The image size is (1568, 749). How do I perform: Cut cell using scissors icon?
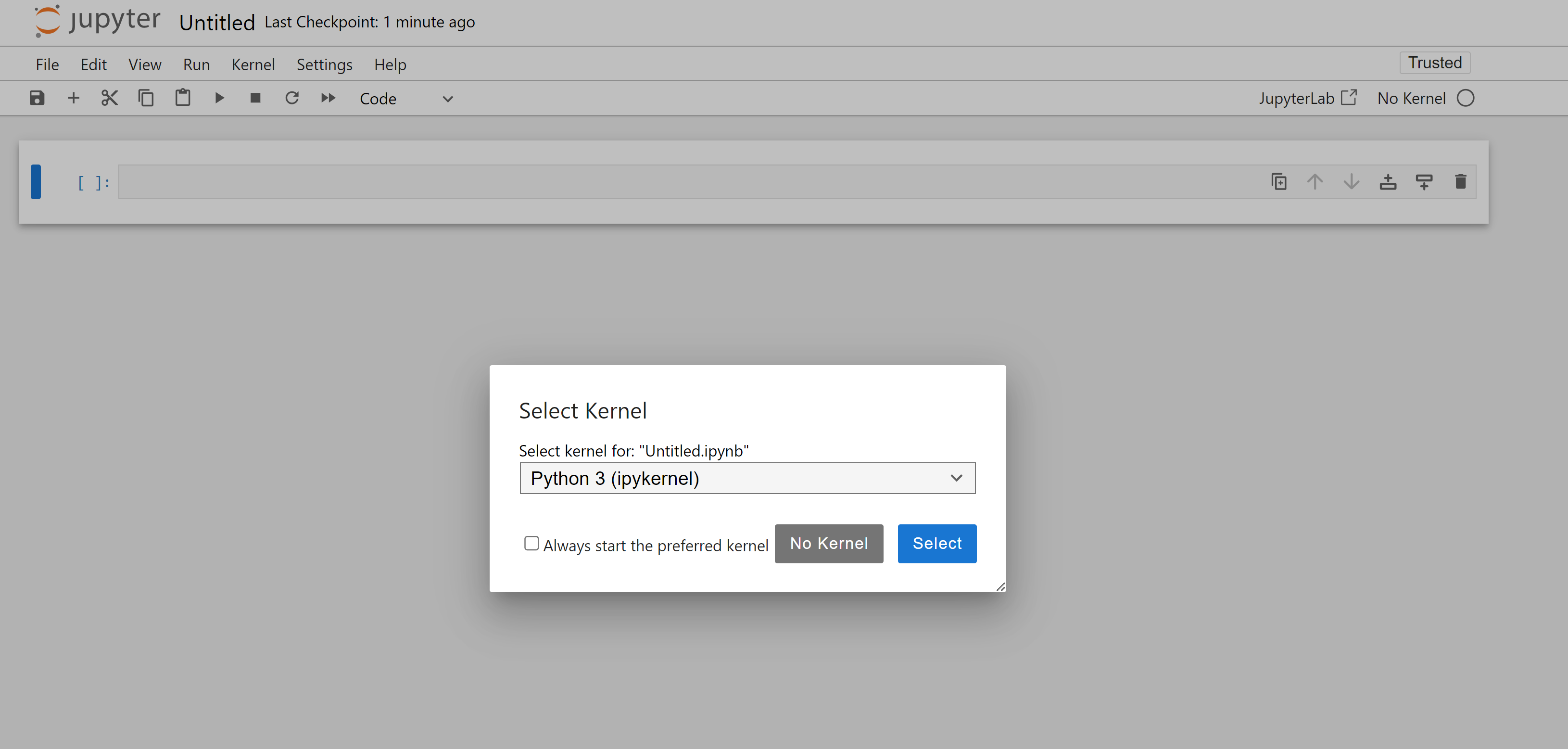(x=110, y=98)
